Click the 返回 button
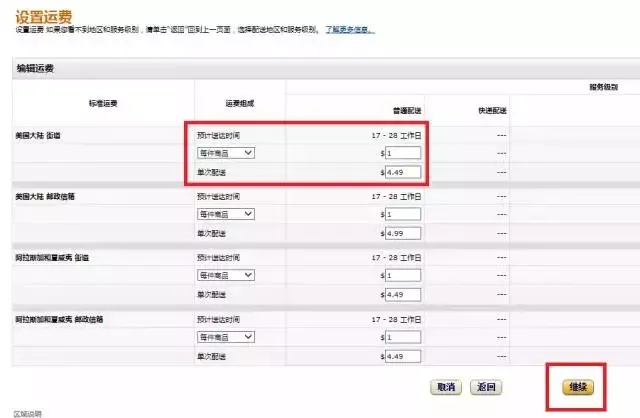 tap(486, 387)
